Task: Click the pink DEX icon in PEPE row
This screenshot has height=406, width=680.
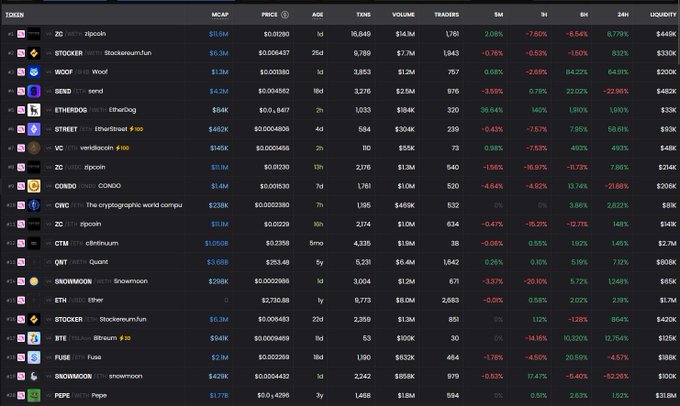Action: (21, 396)
